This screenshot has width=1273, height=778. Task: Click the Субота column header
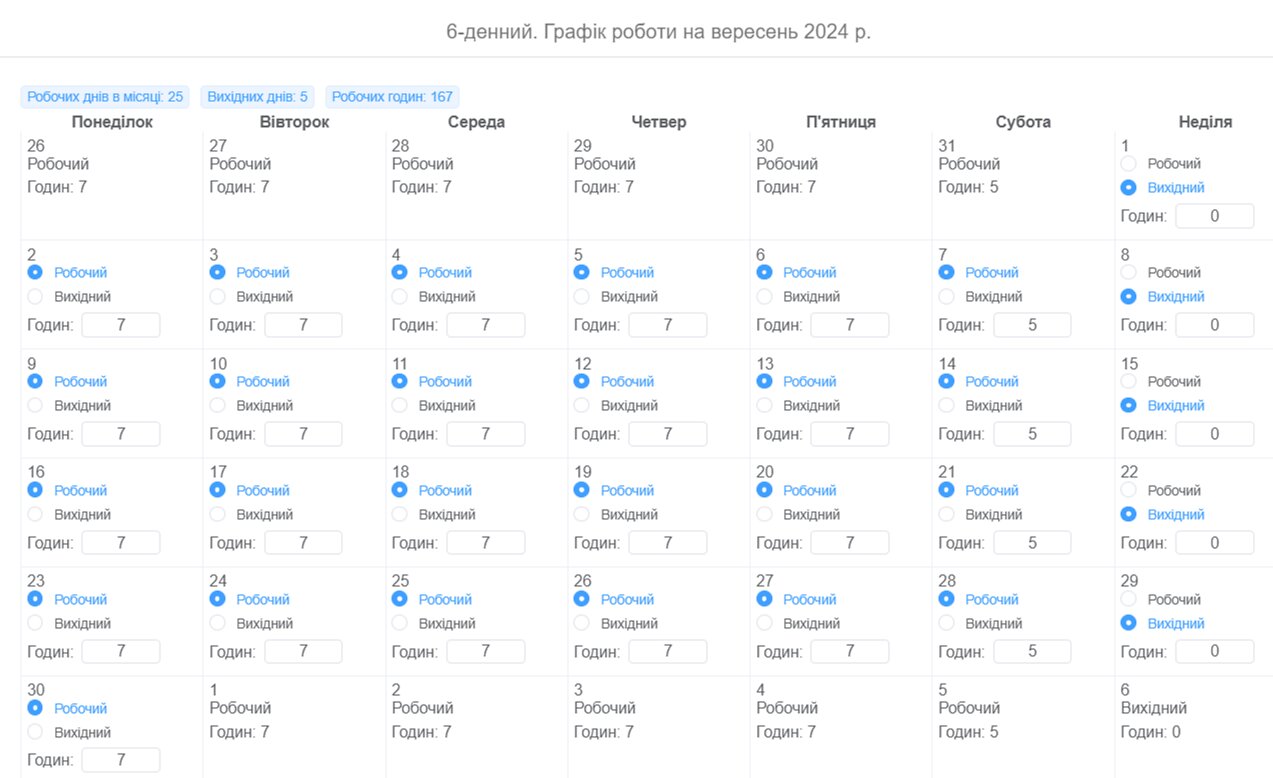[1023, 122]
